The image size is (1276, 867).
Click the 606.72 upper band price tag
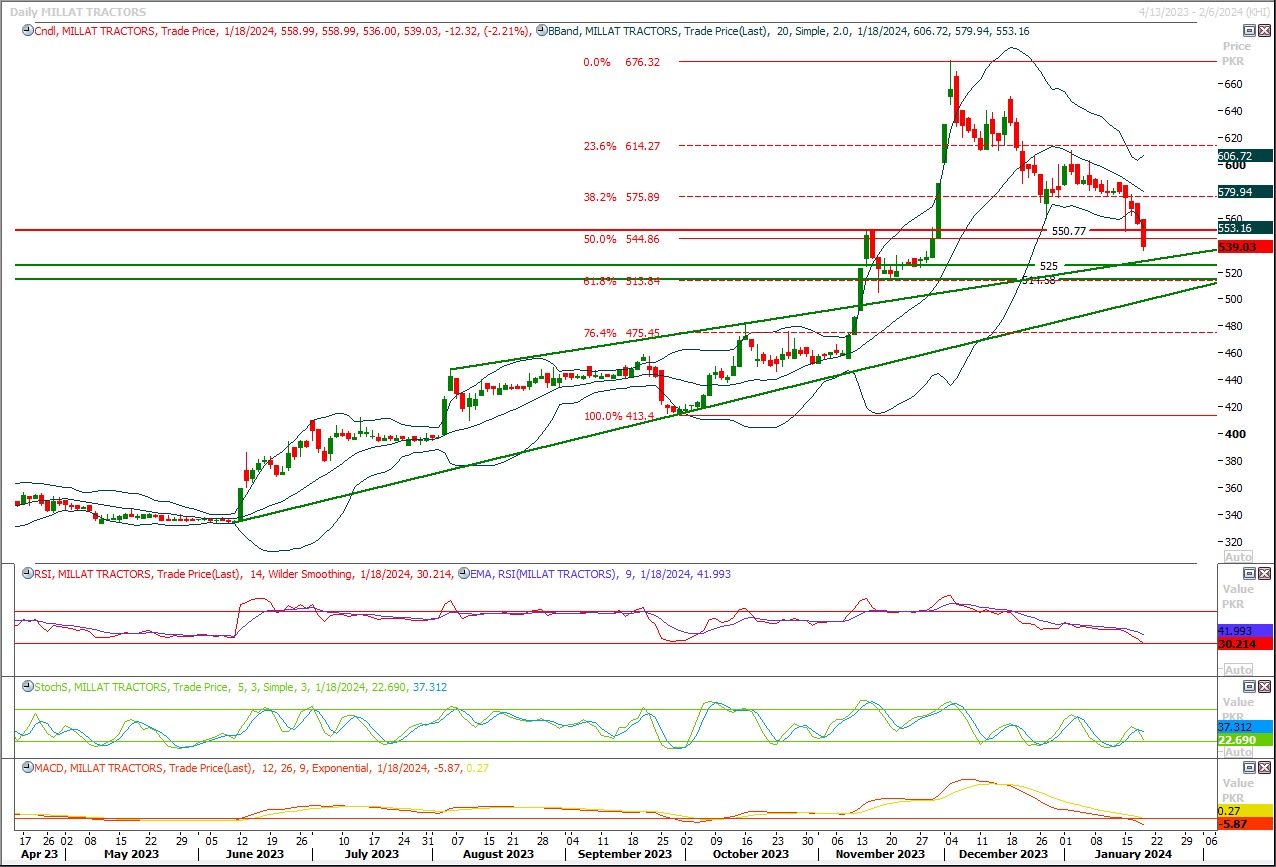[1245, 156]
